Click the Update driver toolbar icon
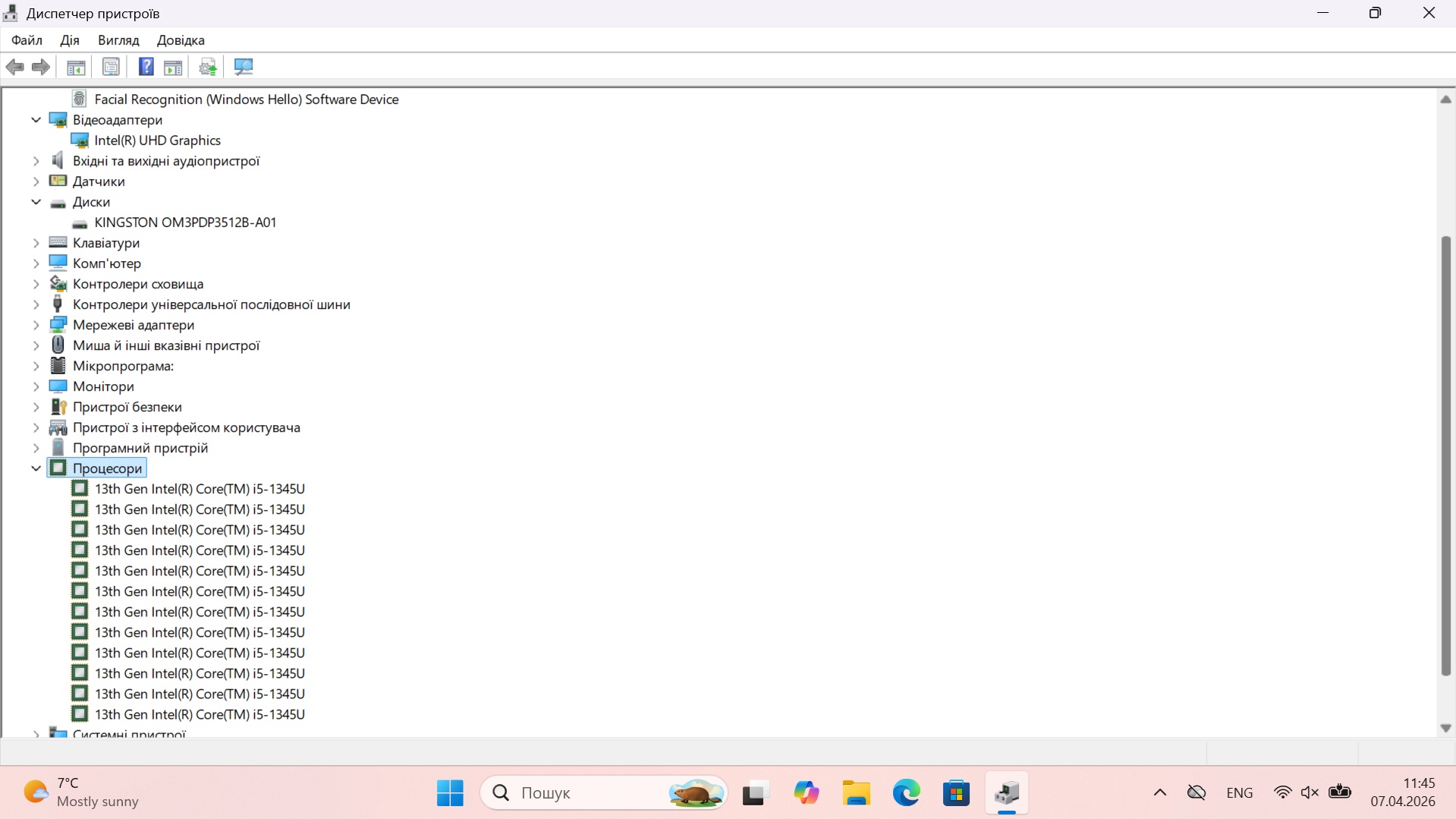Image resolution: width=1456 pixels, height=819 pixels. click(208, 67)
